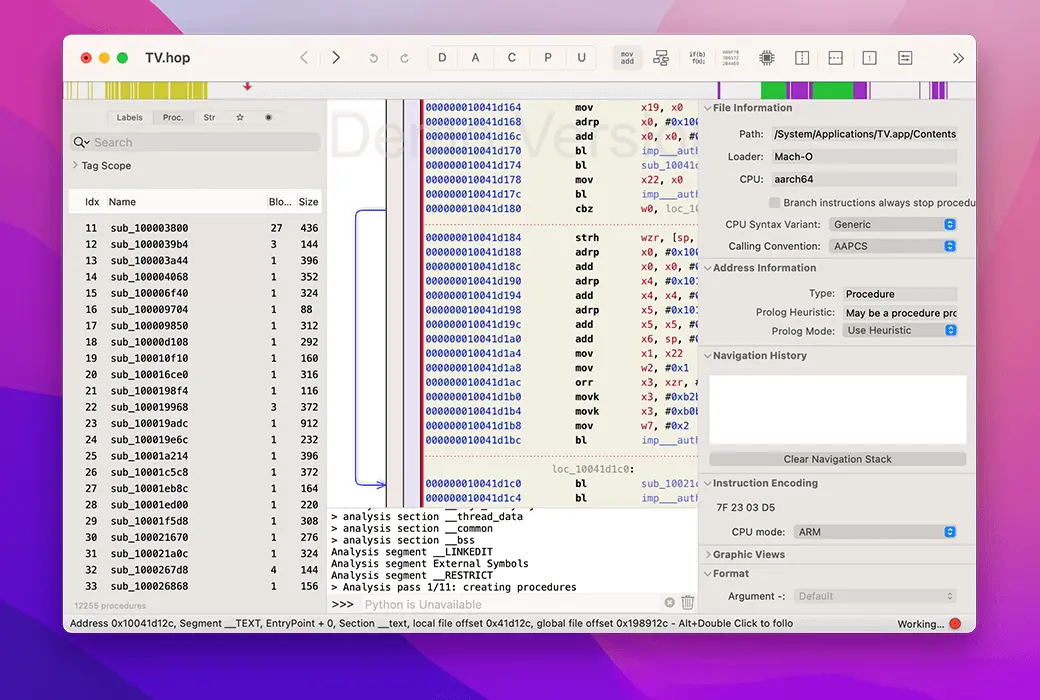The height and width of the screenshot is (700, 1040).
Task: Open the CPU Syntax Variant dropdown
Action: pyautogui.click(x=893, y=224)
